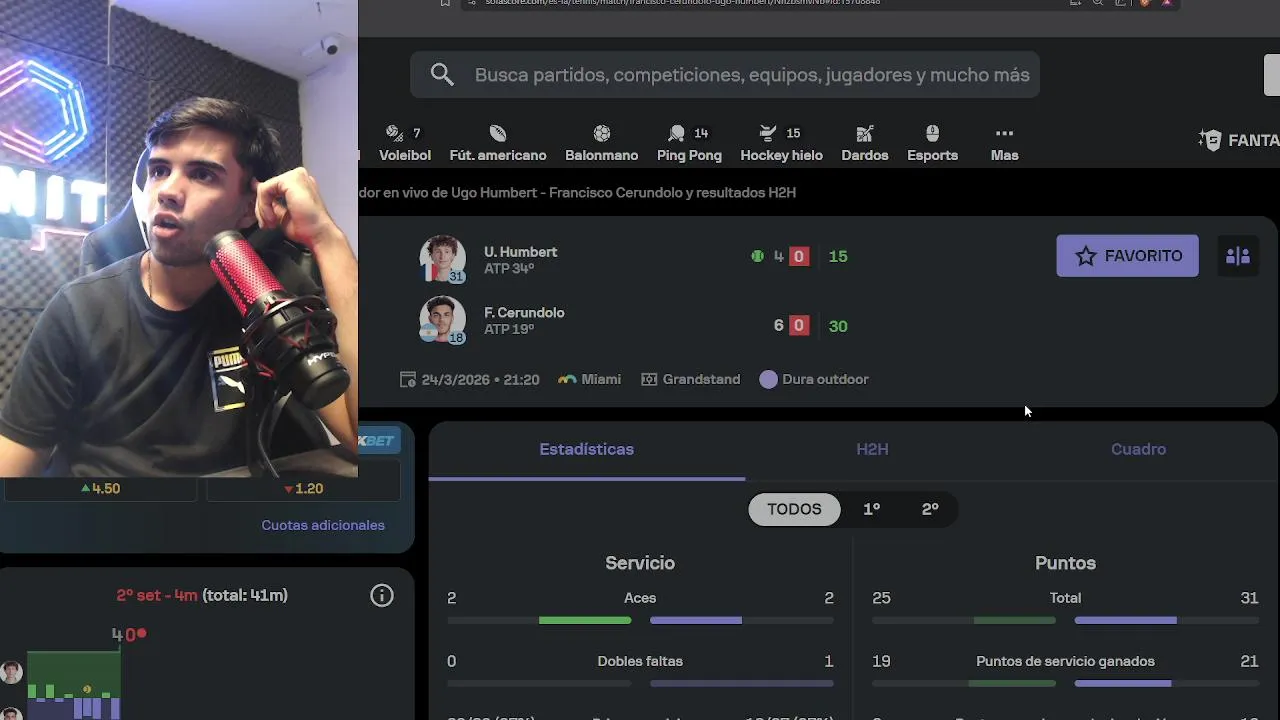Image resolution: width=1280 pixels, height=720 pixels.
Task: Click the '2º set - 4m' status text
Action: click(x=157, y=595)
